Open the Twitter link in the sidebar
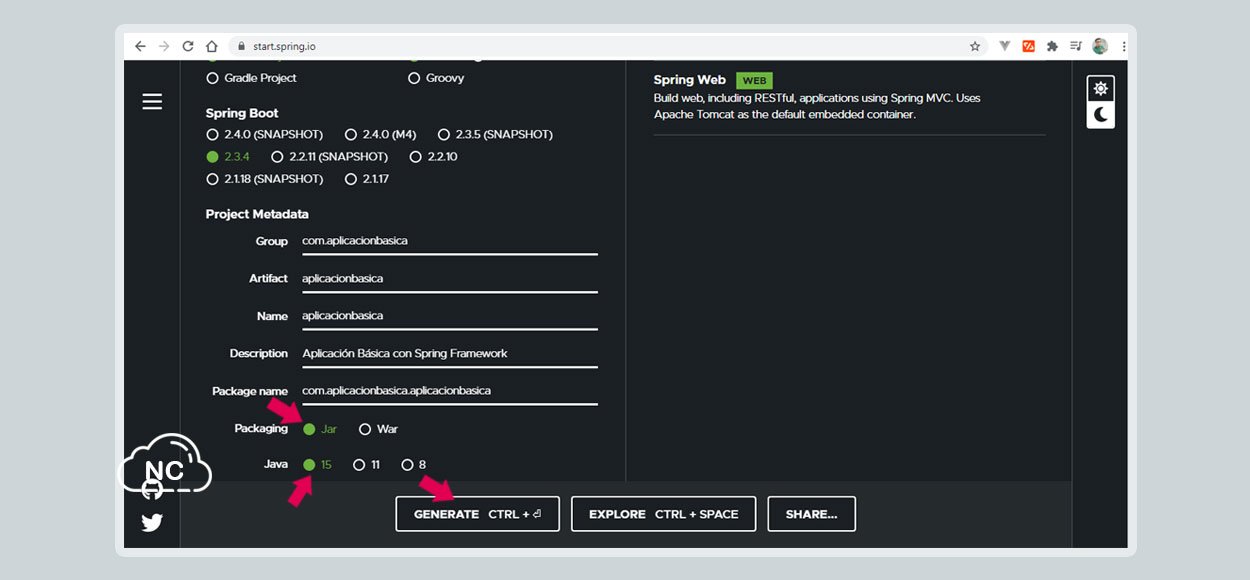The image size is (1250, 580). [x=152, y=522]
